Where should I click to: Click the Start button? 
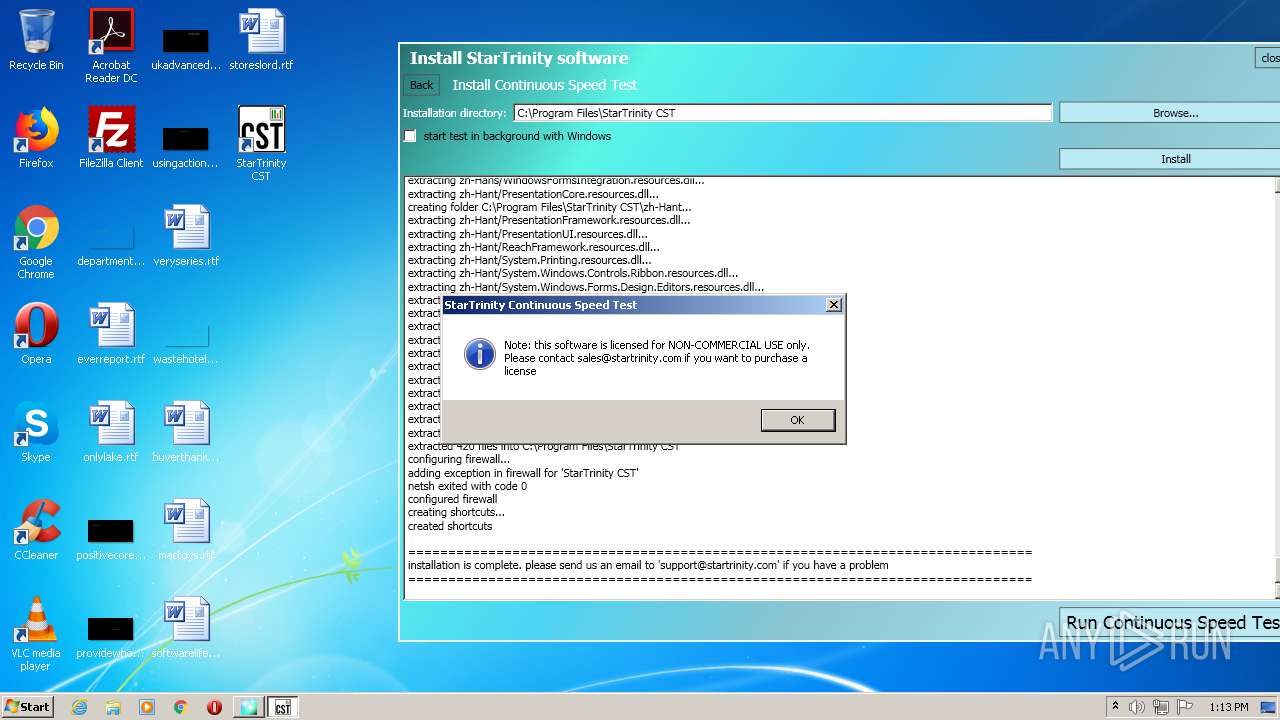pos(28,706)
